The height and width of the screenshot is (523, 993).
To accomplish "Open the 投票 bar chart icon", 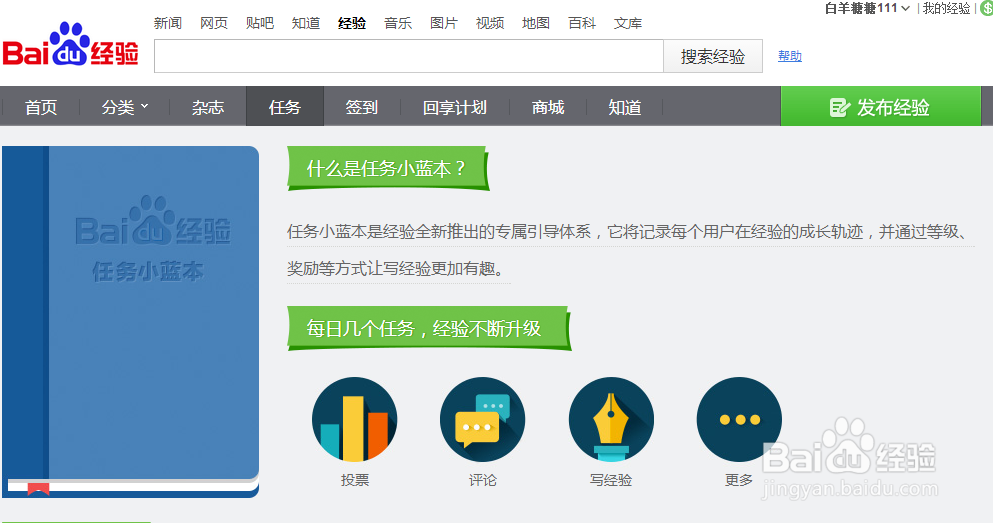I will [x=355, y=419].
